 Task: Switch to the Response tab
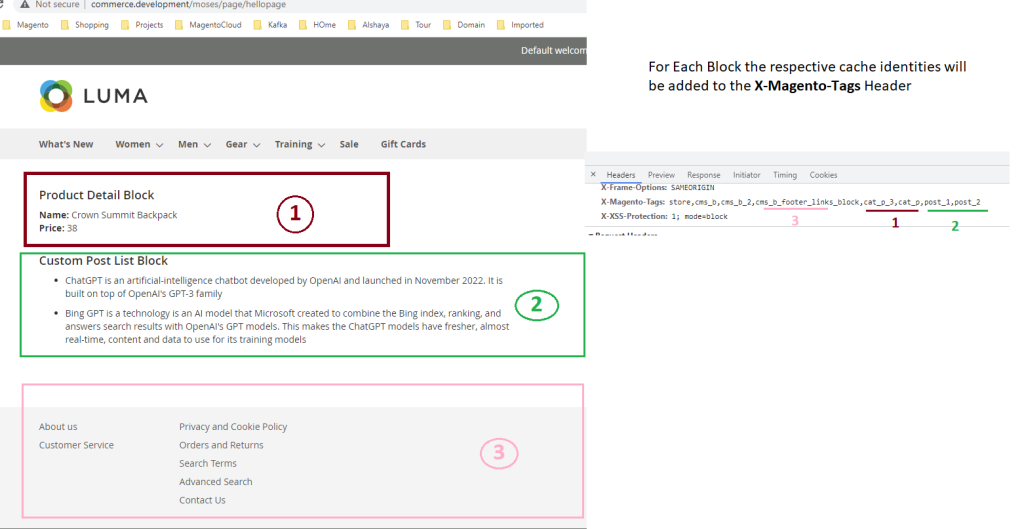703,175
